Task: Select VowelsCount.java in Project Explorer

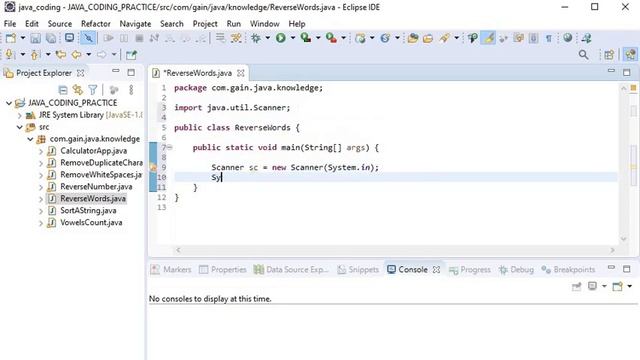Action: click(91, 222)
